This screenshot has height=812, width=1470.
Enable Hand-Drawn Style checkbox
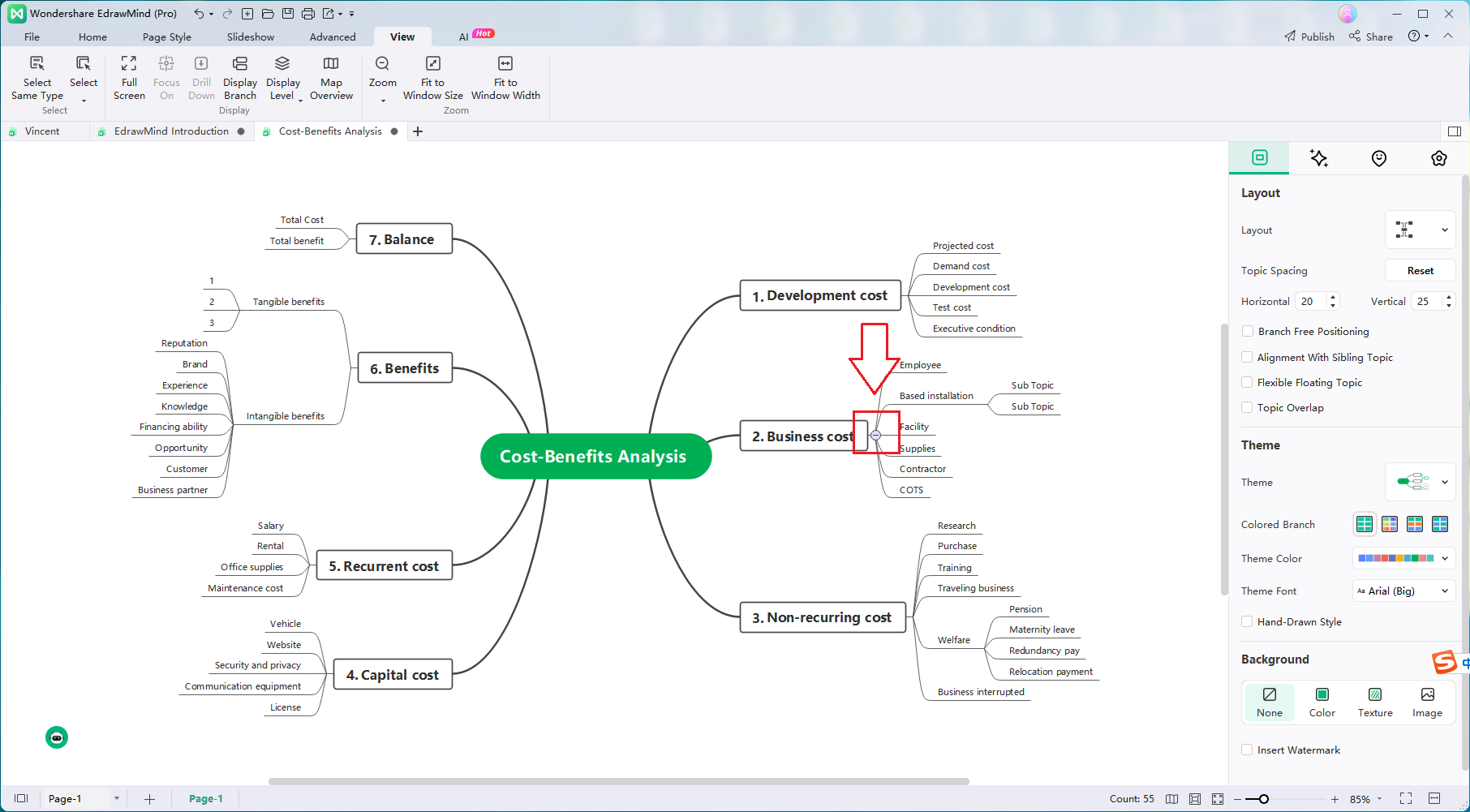(x=1248, y=621)
